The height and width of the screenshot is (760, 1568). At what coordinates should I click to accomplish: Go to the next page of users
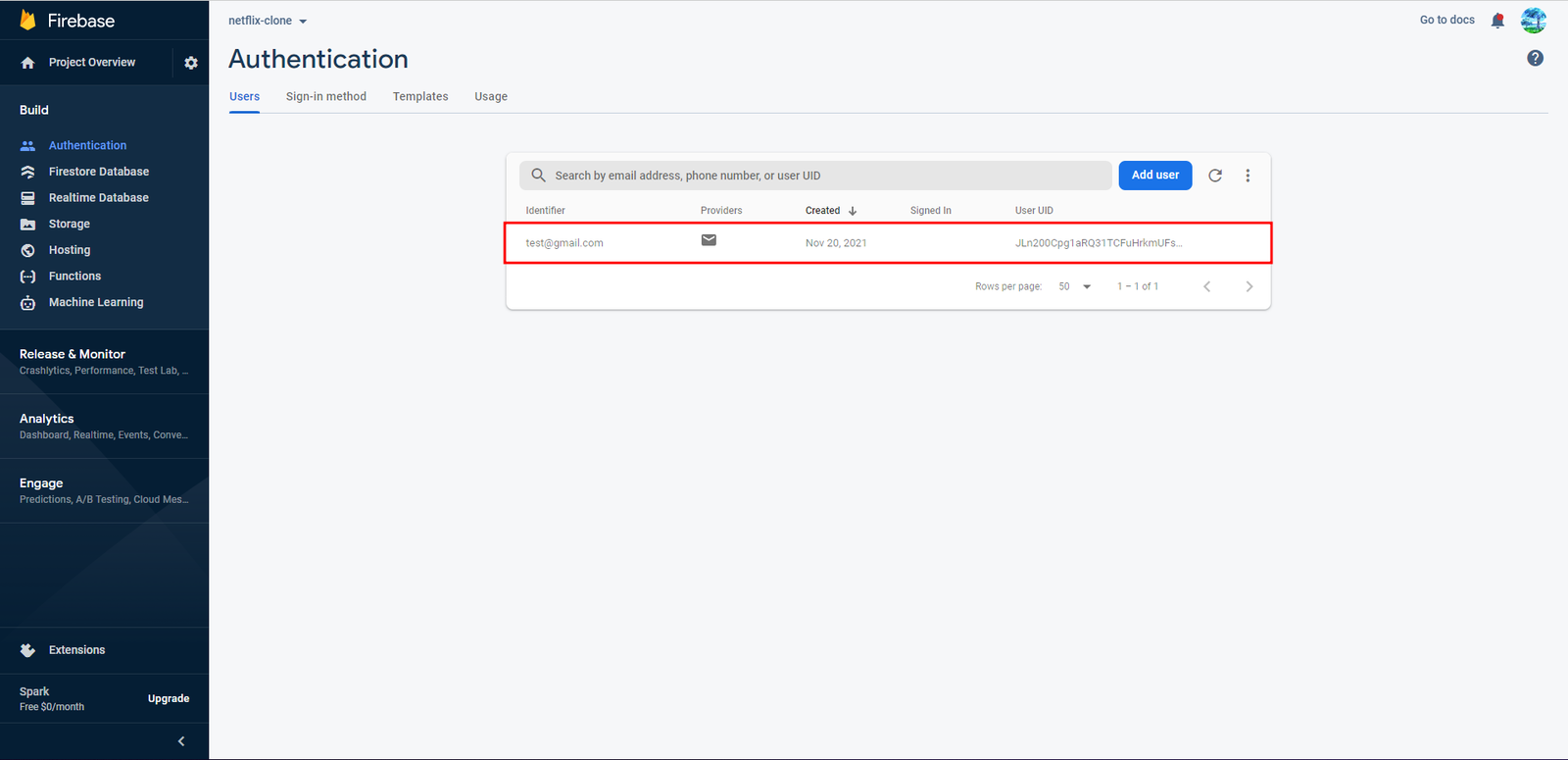click(x=1249, y=286)
